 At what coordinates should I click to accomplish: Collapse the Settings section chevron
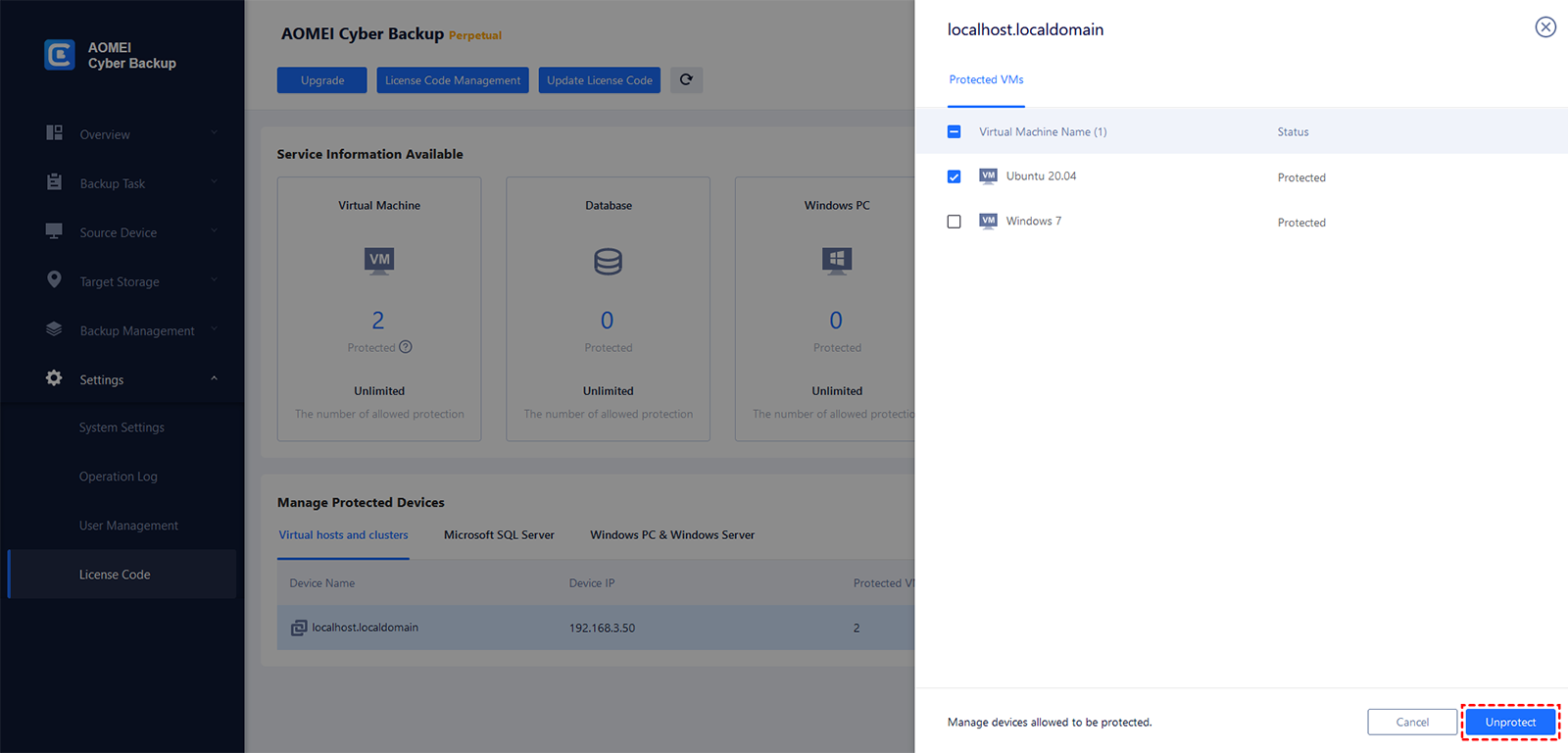click(x=214, y=378)
